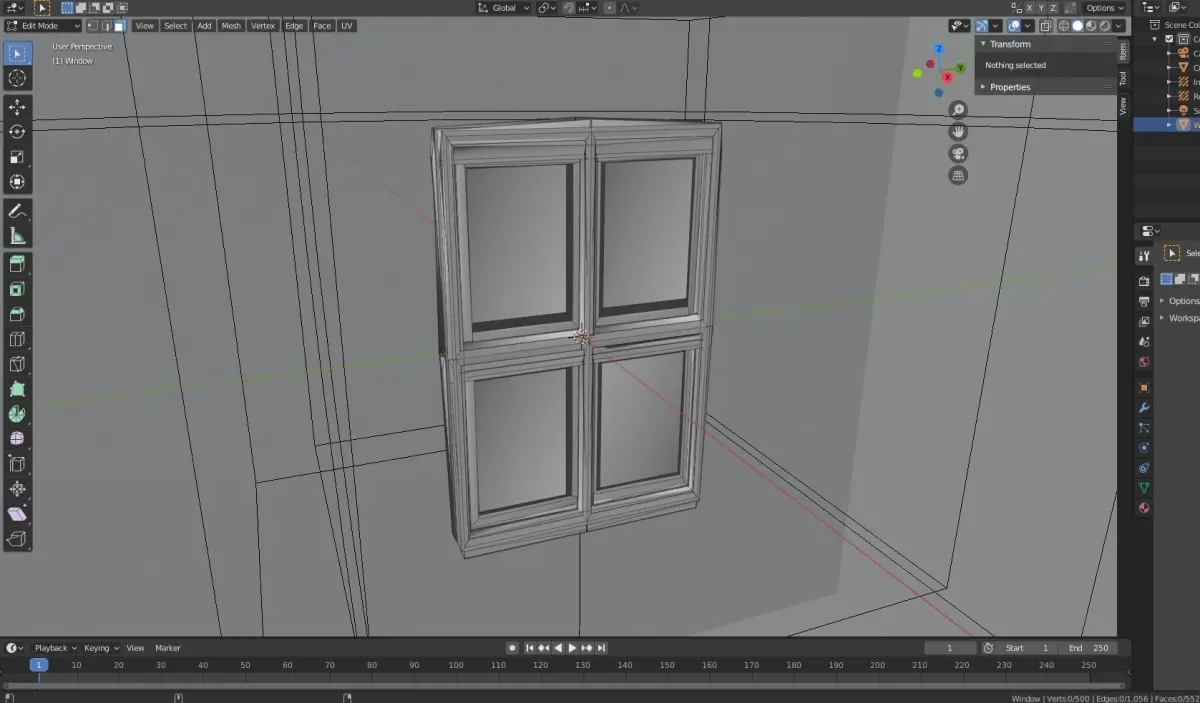Toggle Z axis mirror button
This screenshot has height=703, width=1200.
pos(1055,8)
